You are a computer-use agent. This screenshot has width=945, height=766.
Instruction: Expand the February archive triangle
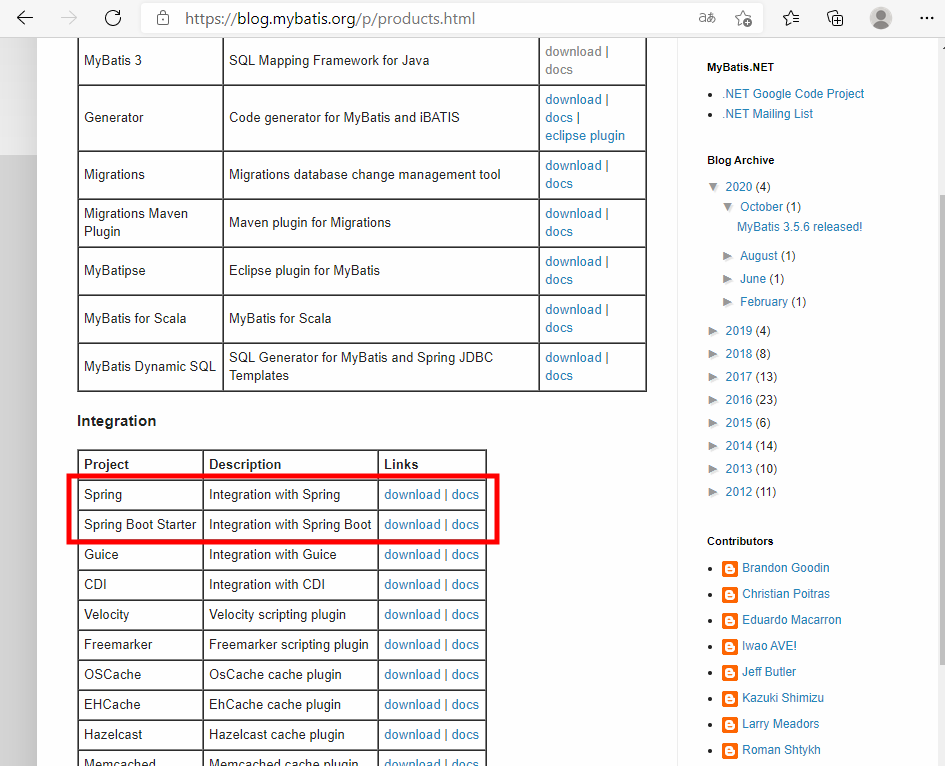[x=728, y=302]
